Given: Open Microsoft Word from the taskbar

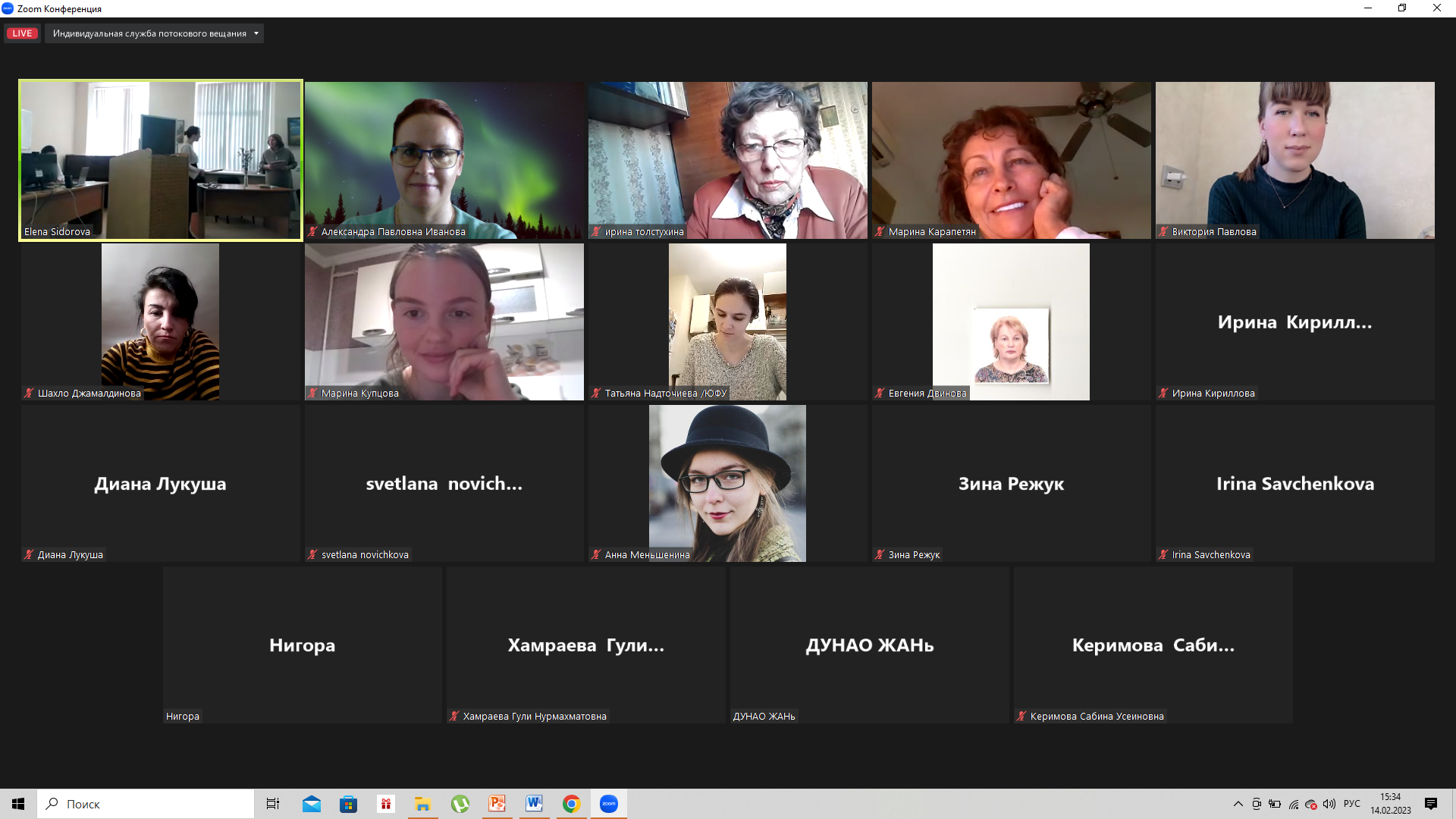Looking at the screenshot, I should click(534, 804).
